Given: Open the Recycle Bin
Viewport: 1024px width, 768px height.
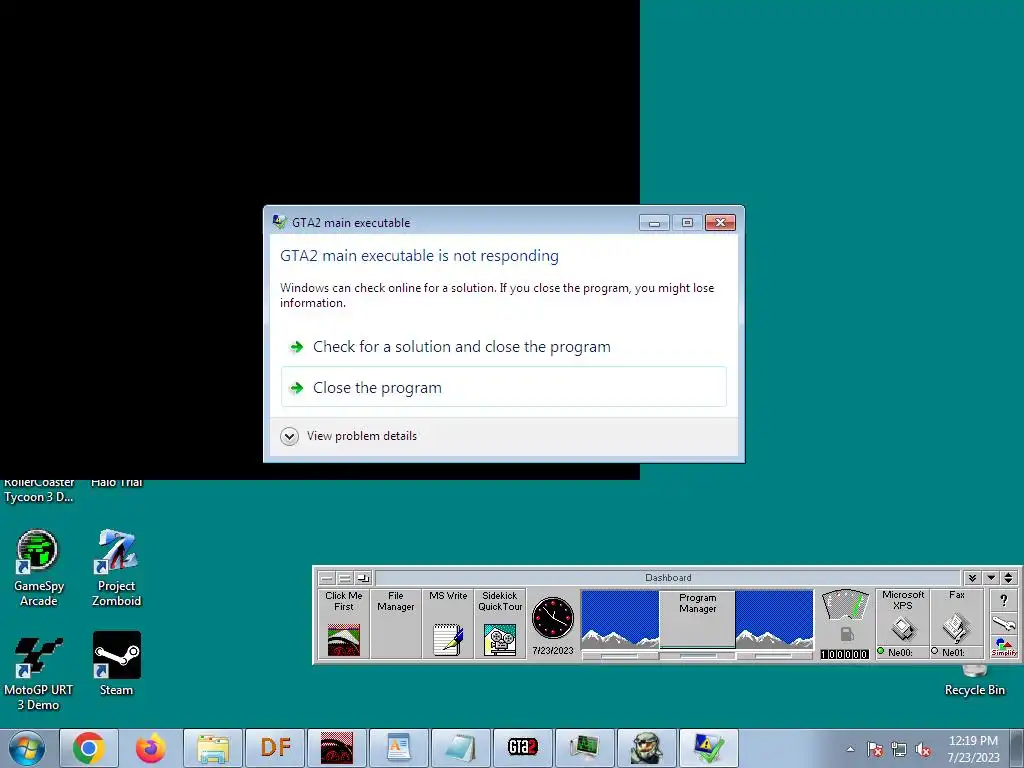Looking at the screenshot, I should pyautogui.click(x=974, y=681).
